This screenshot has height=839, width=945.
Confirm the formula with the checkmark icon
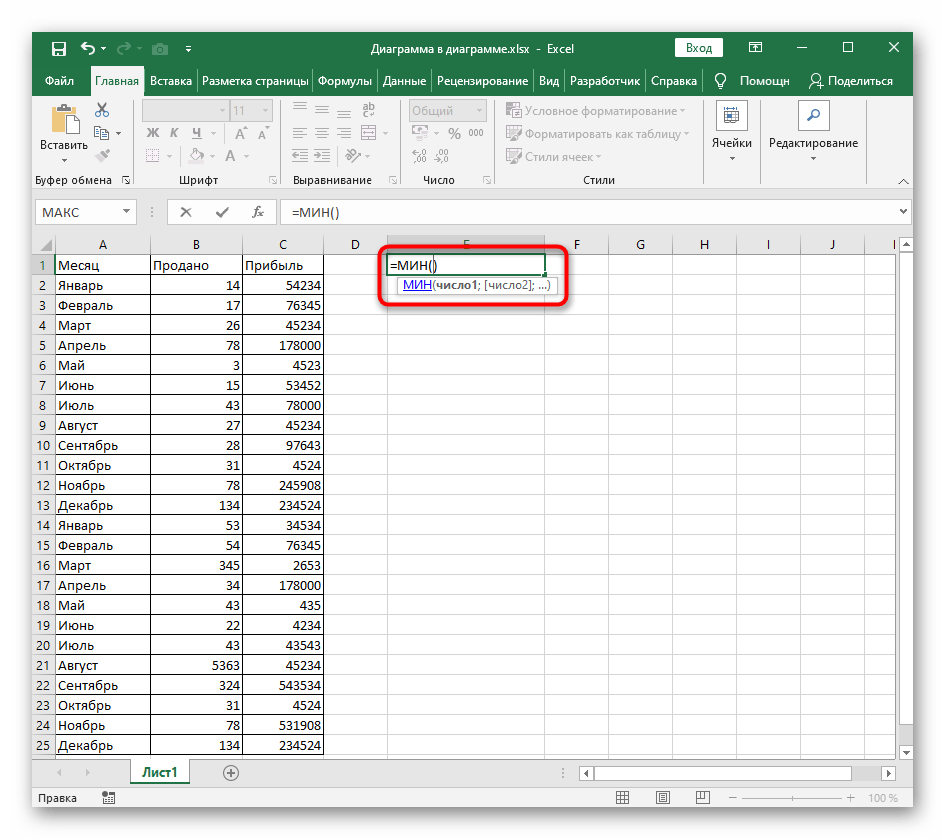point(222,212)
